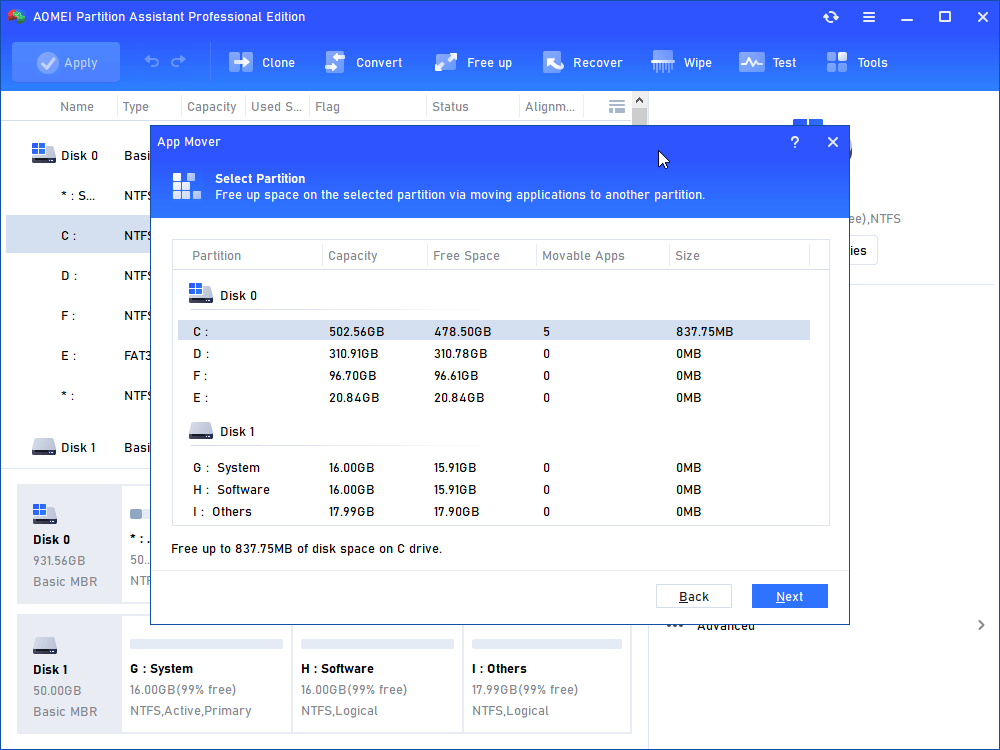Screen dimensions: 1000x750
Task: Open the Tools menu
Action: 857,62
